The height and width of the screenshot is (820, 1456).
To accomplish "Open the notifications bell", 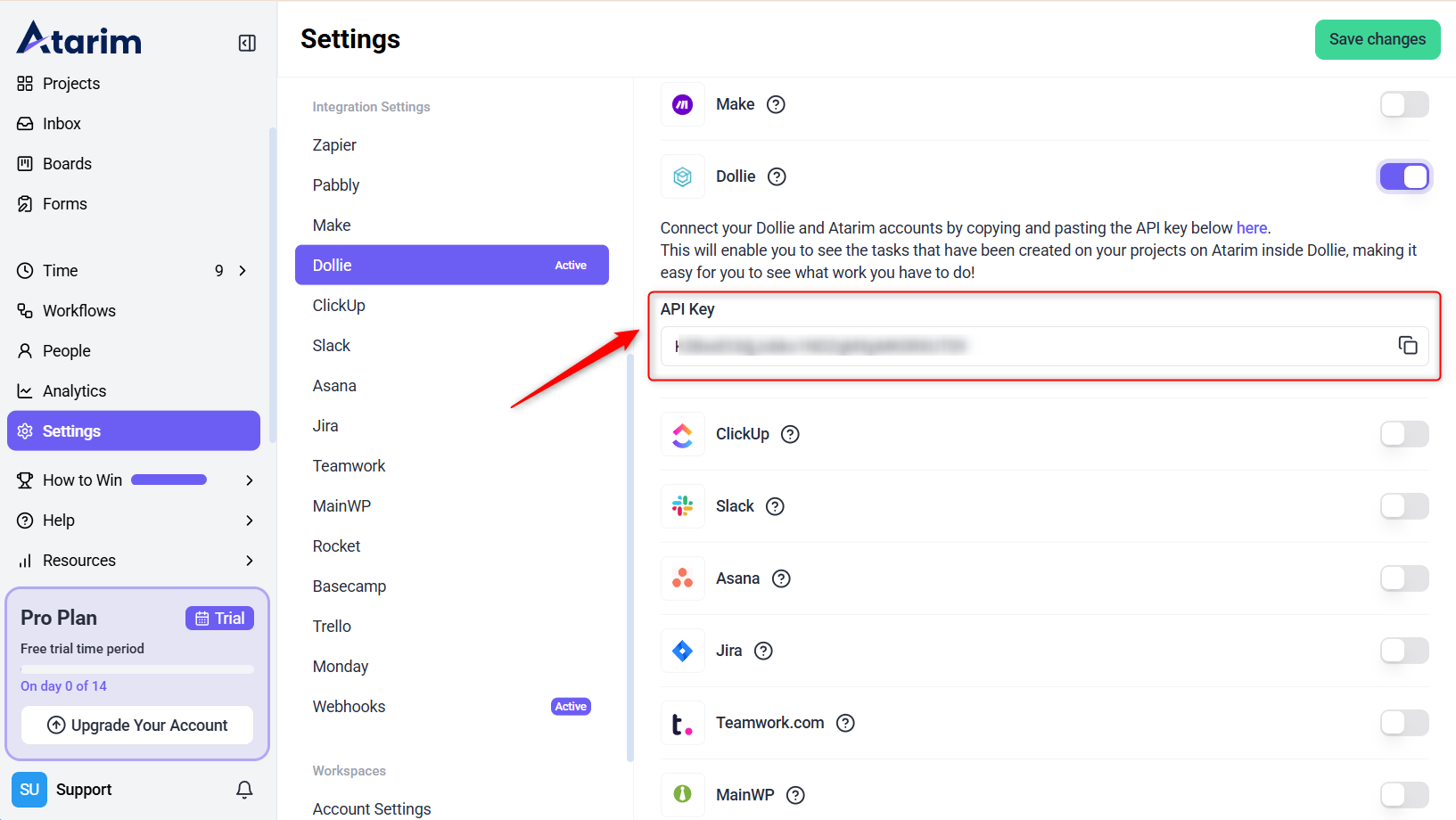I will tap(244, 790).
